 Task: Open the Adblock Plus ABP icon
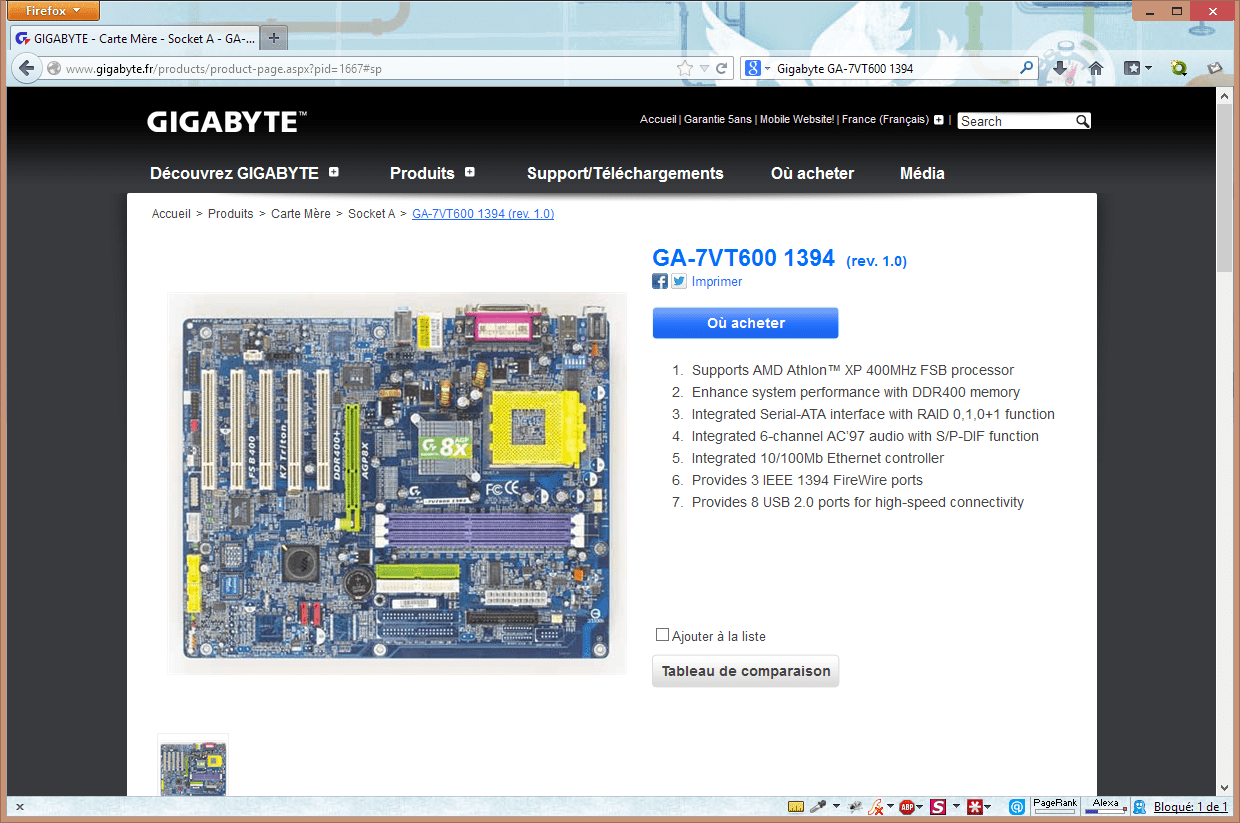[x=907, y=806]
